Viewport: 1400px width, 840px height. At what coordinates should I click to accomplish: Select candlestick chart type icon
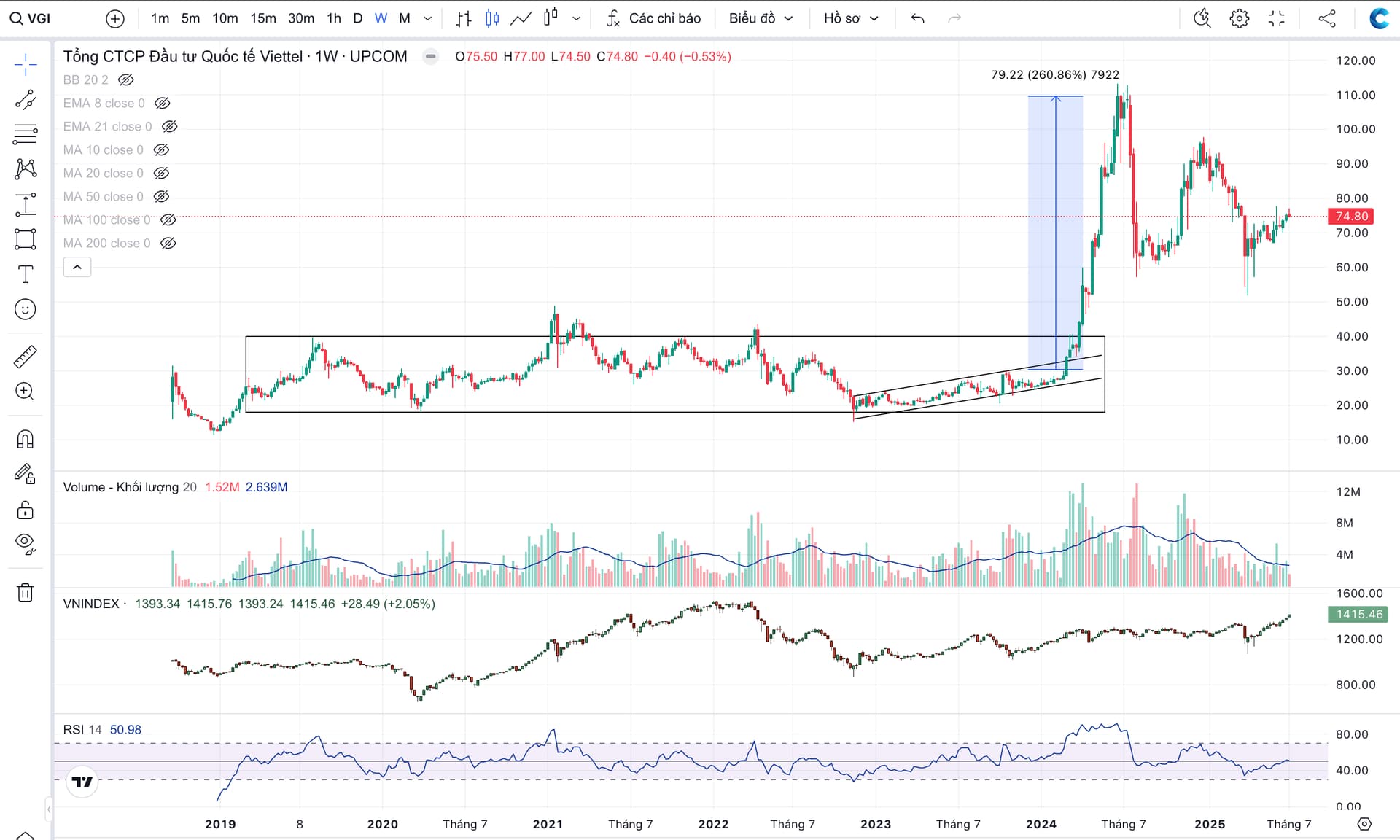[492, 18]
